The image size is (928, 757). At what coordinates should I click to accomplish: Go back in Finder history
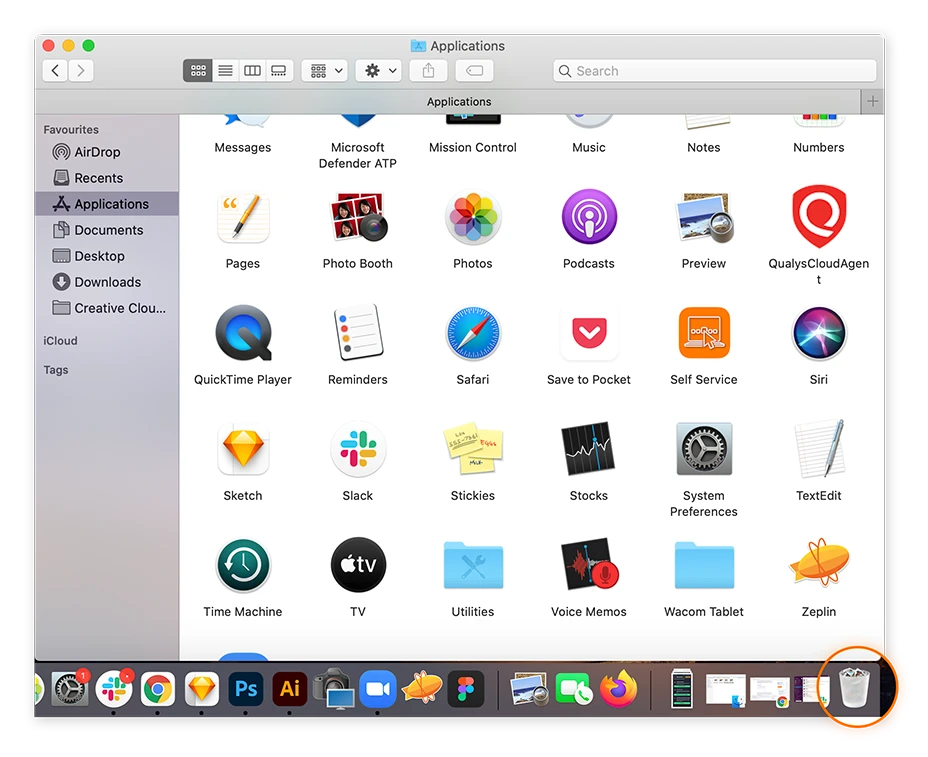pyautogui.click(x=55, y=71)
